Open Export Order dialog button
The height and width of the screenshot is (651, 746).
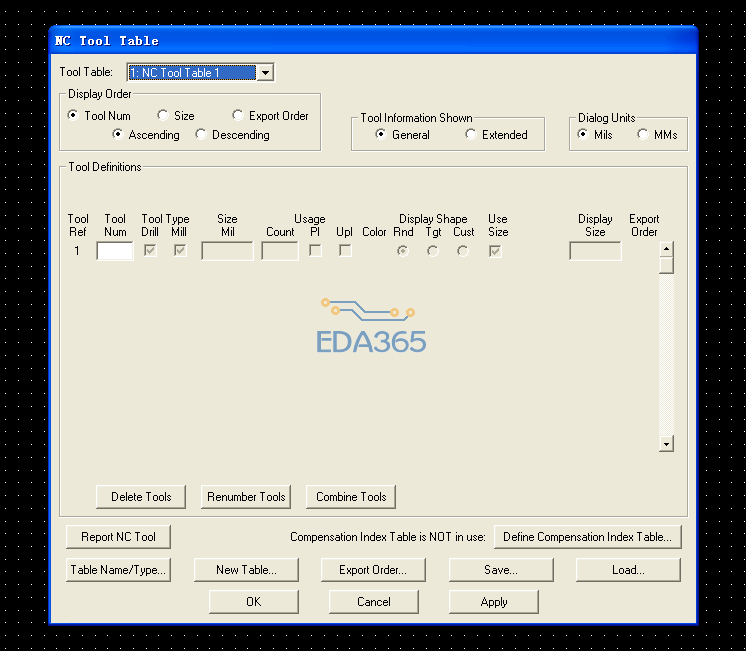tap(373, 570)
